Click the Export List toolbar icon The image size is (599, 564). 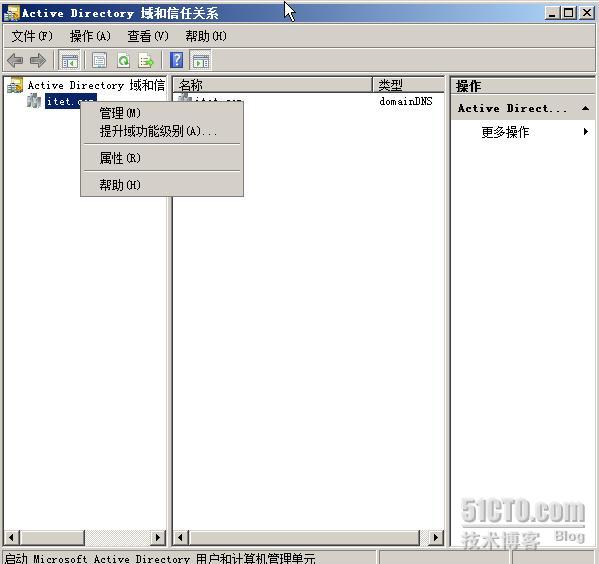tap(146, 60)
